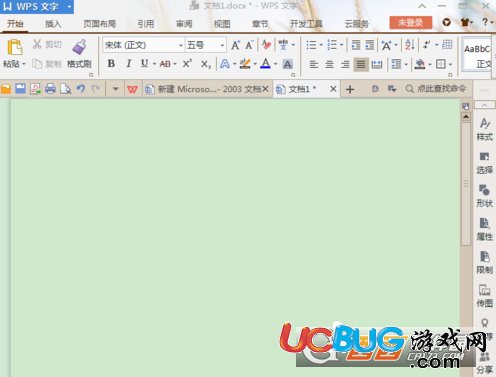Open the font size dropdown
496x377 pixels.
tap(222, 45)
